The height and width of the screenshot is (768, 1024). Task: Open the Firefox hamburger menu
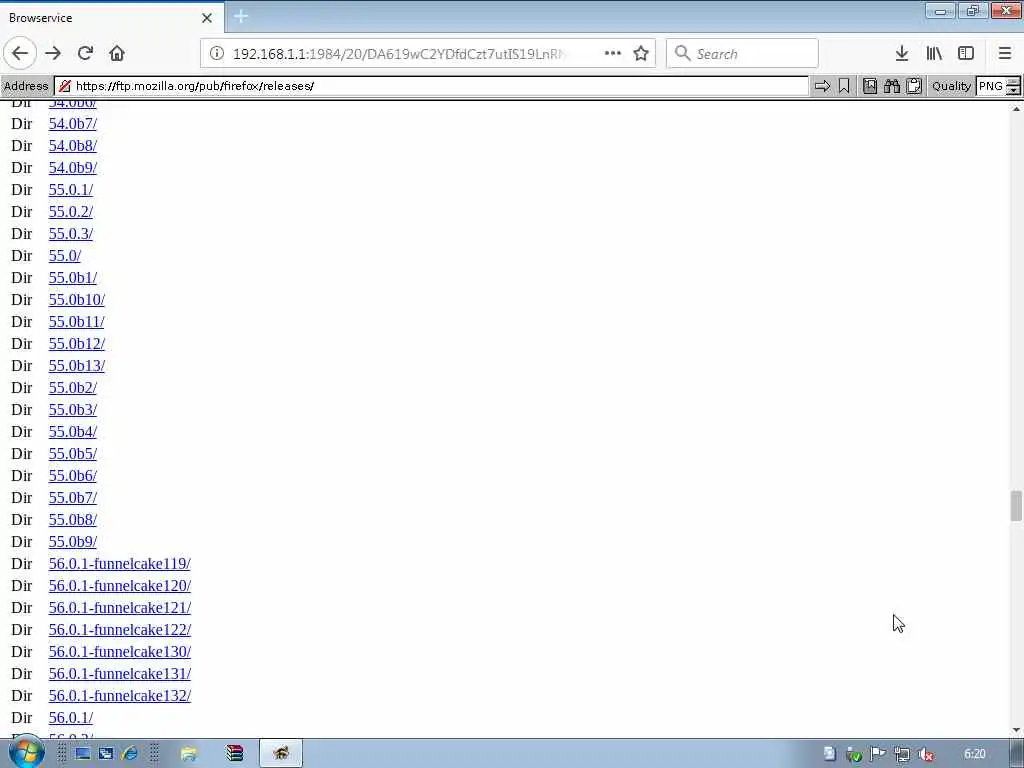point(1004,53)
